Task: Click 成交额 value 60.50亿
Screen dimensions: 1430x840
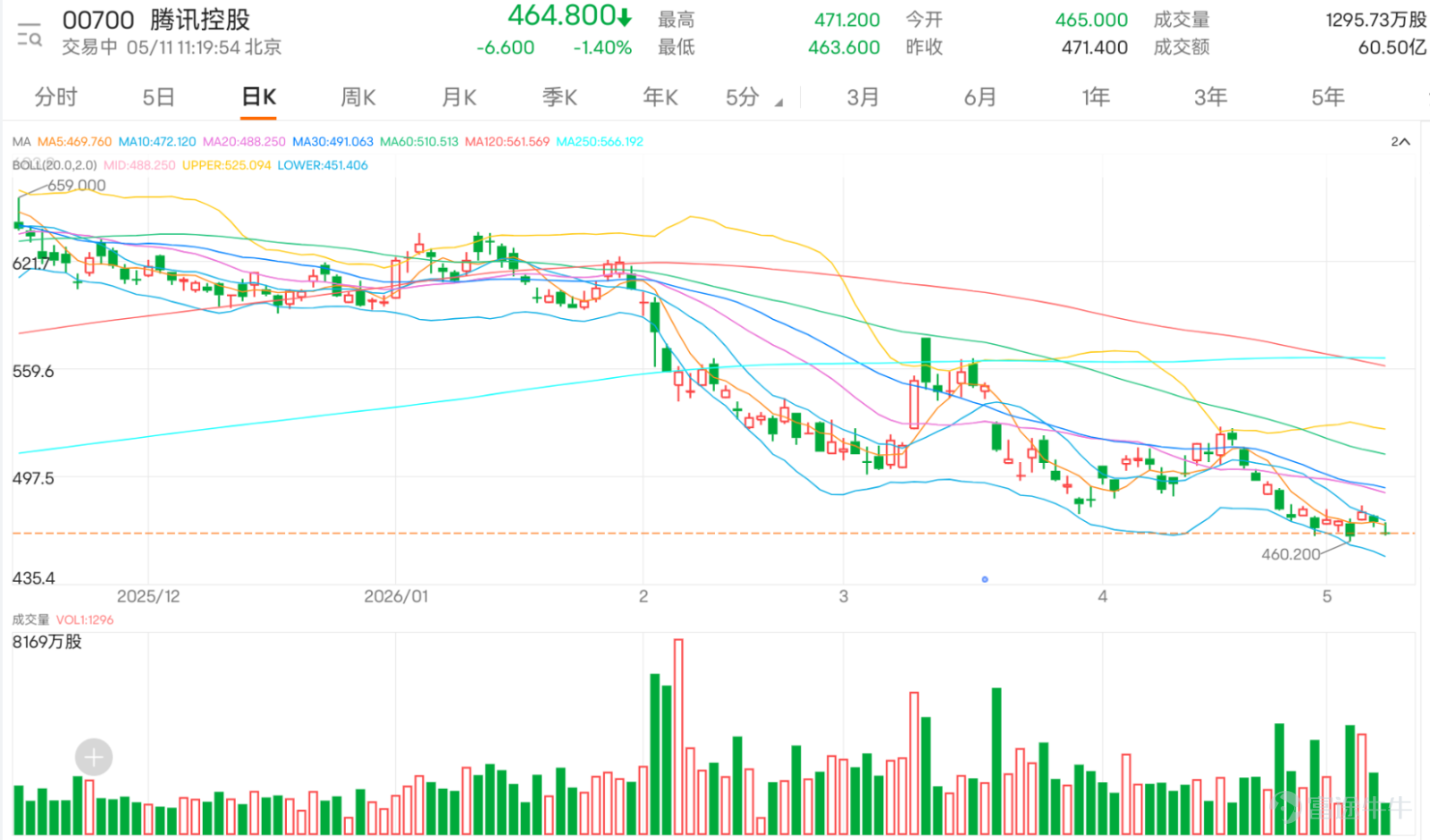Action: 1392,47
